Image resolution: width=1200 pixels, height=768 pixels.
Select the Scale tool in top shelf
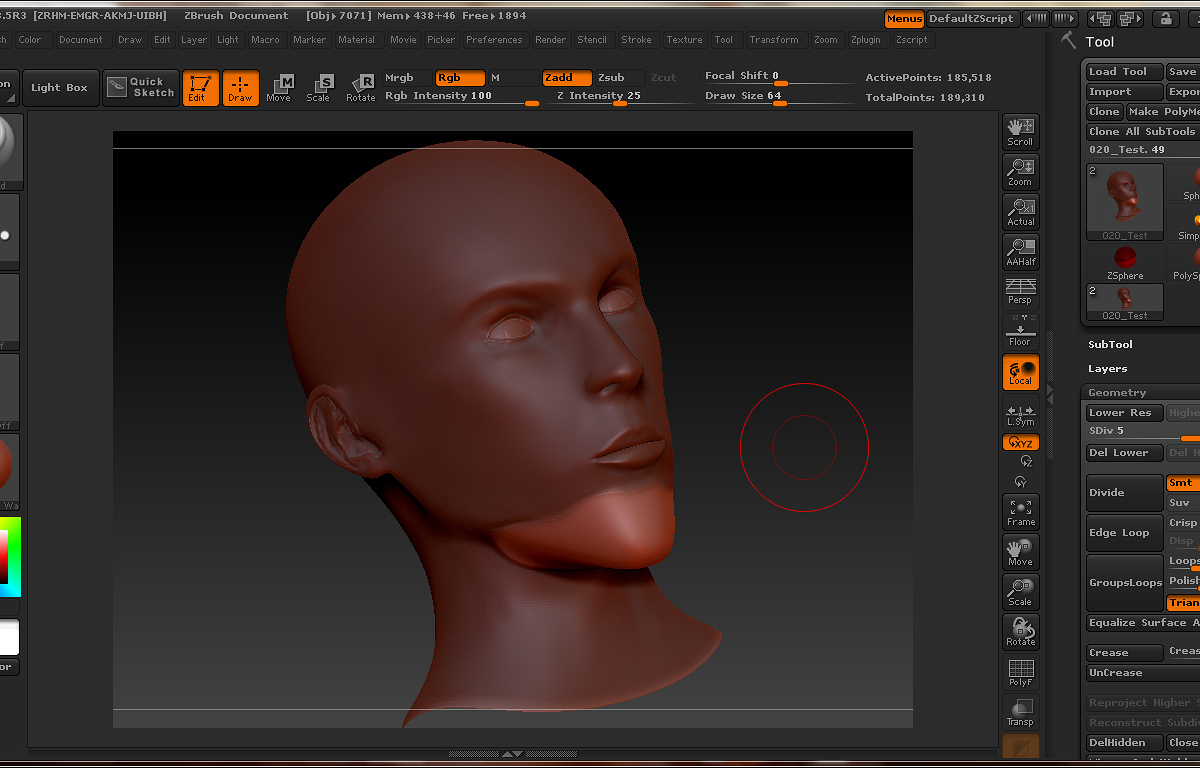[x=318, y=88]
